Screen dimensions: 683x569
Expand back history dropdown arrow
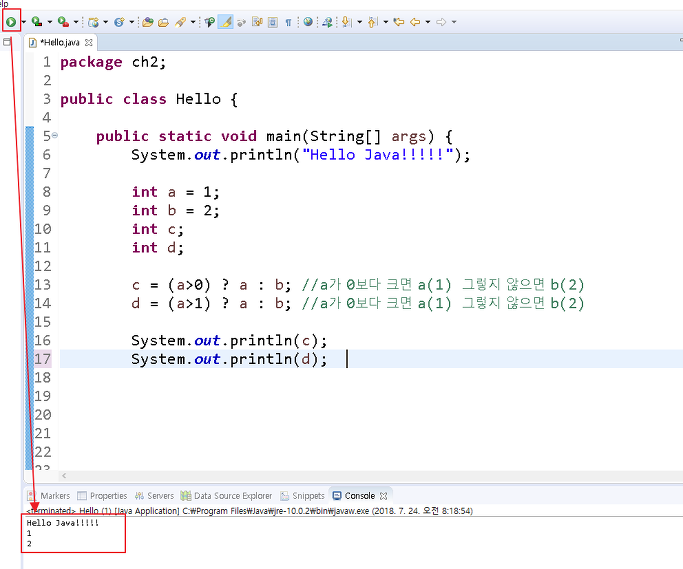pos(428,22)
